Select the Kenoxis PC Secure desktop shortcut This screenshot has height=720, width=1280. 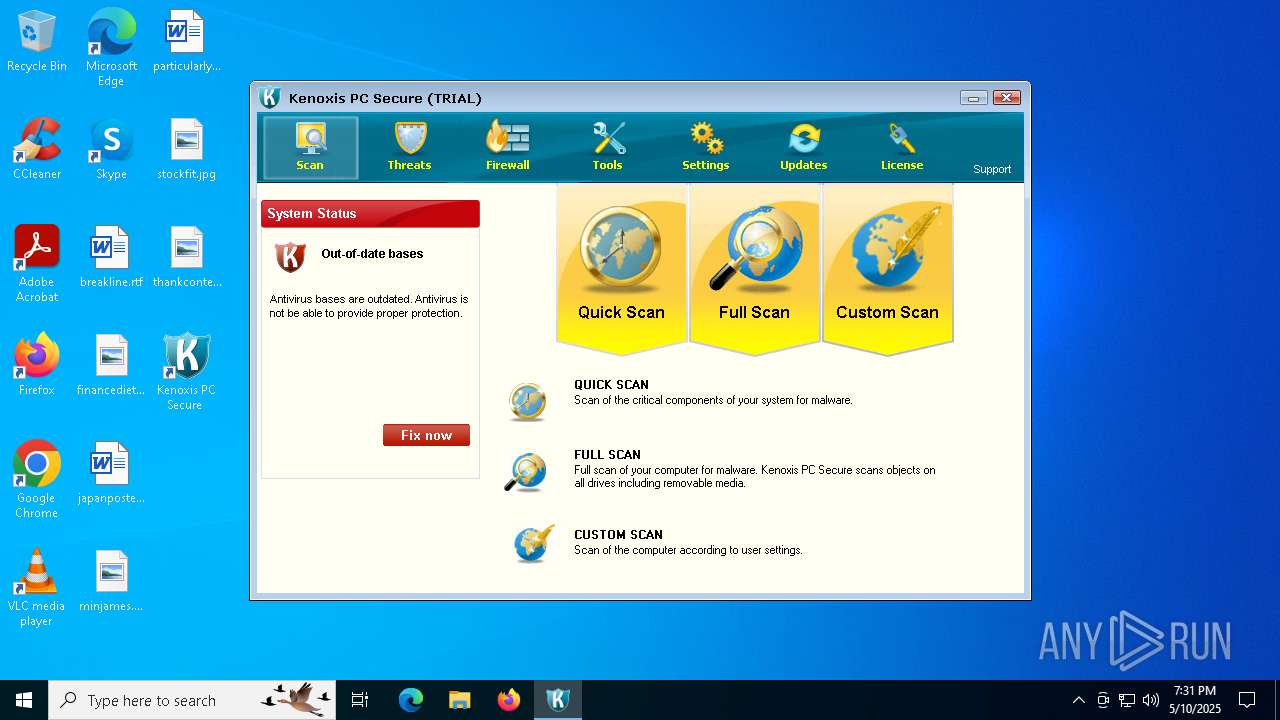pyautogui.click(x=186, y=372)
